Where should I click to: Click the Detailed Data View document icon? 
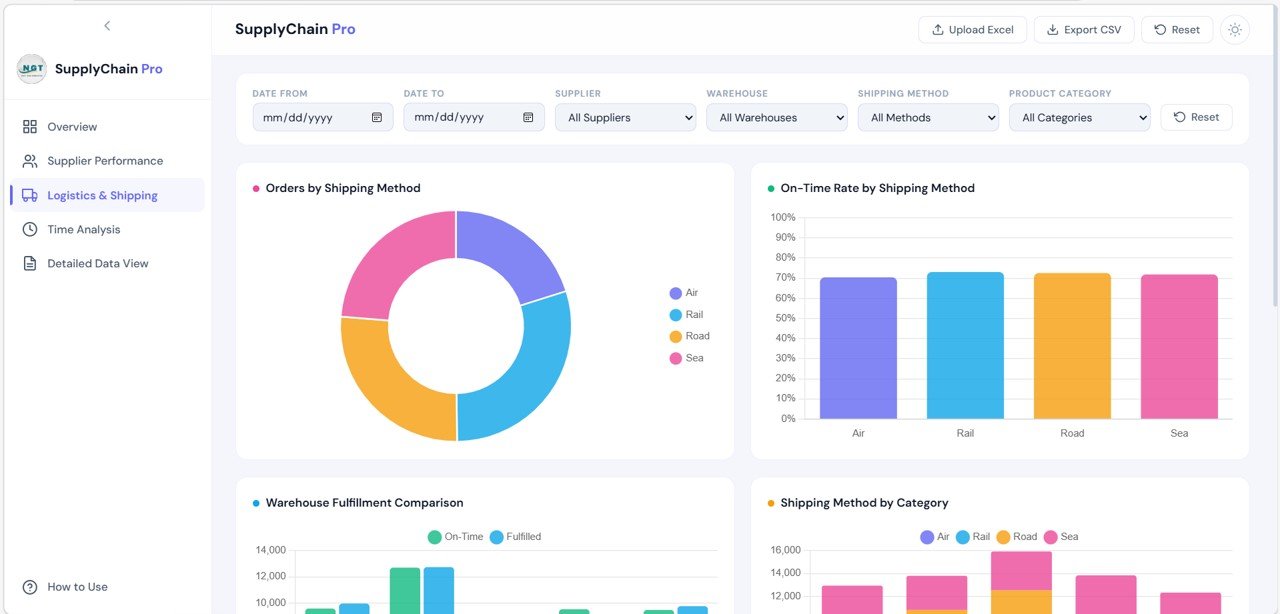30,264
